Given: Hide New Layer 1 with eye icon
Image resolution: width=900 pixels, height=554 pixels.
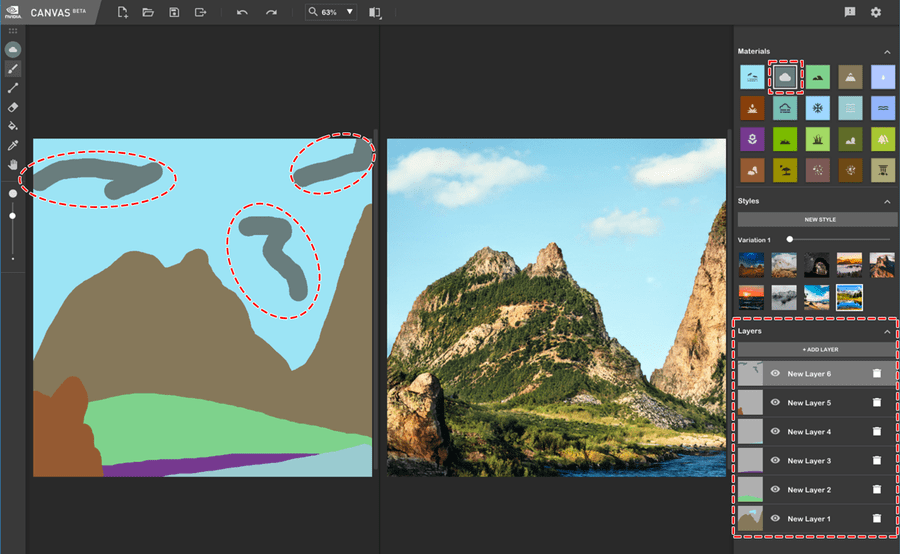Looking at the screenshot, I should (x=775, y=519).
